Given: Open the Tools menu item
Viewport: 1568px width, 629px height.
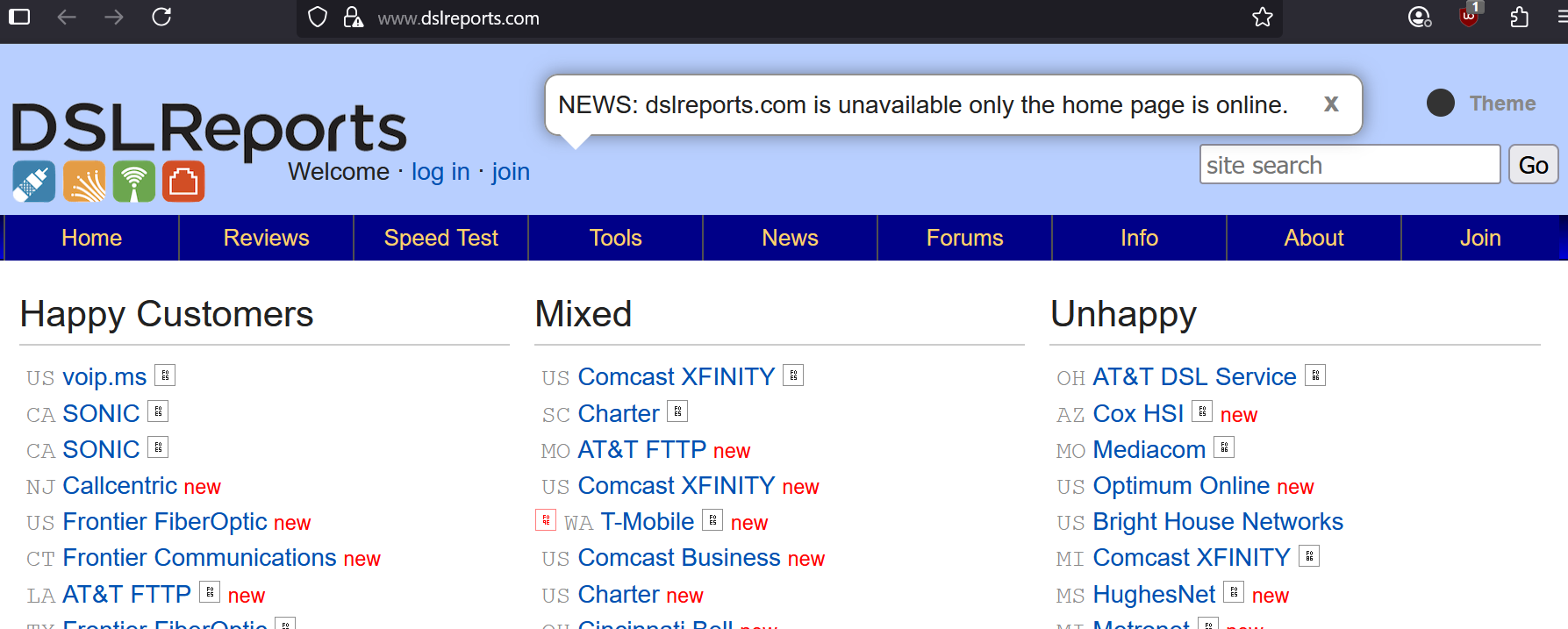Looking at the screenshot, I should point(615,238).
